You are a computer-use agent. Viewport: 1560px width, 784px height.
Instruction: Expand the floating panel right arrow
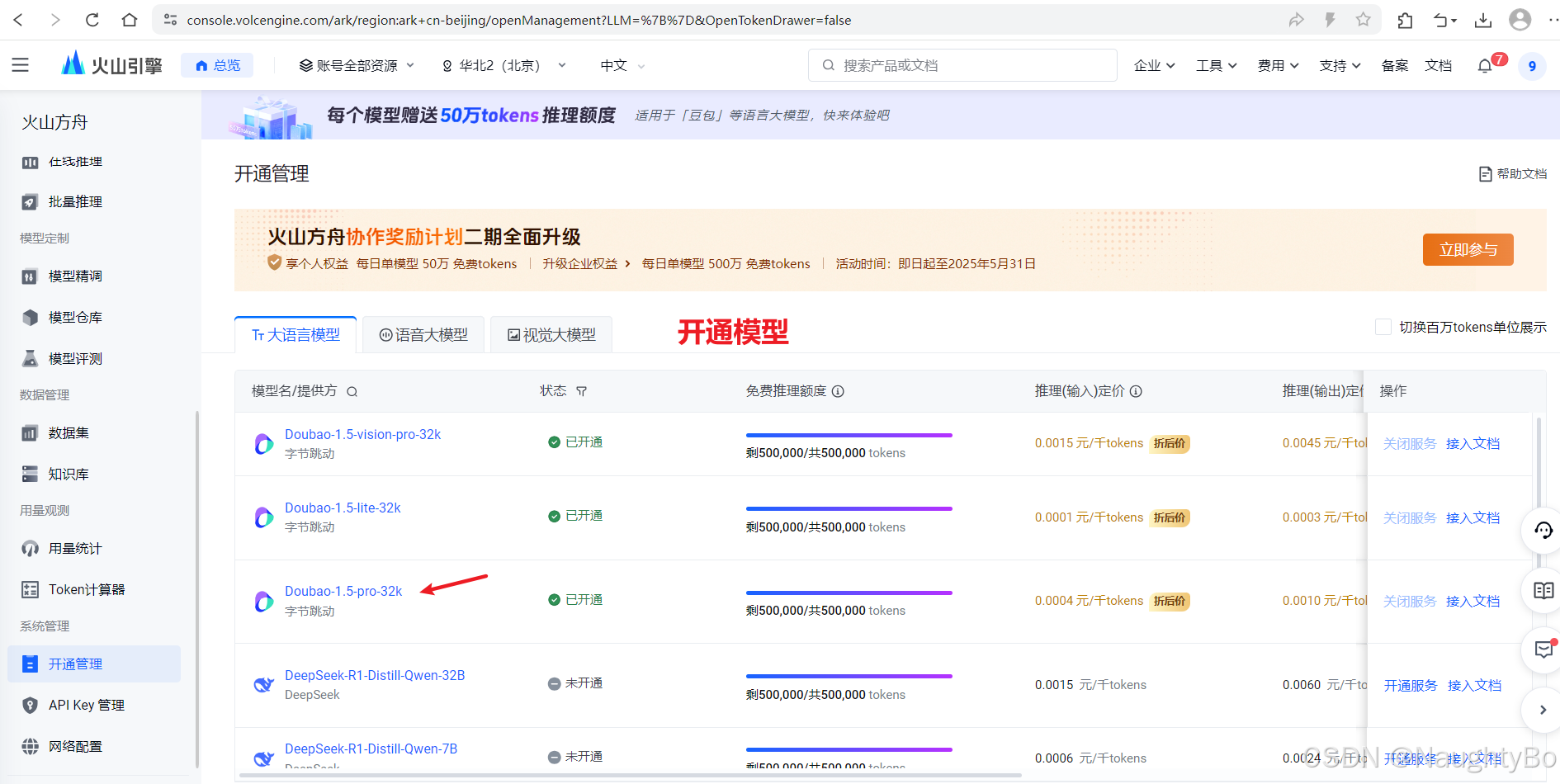click(x=1543, y=710)
